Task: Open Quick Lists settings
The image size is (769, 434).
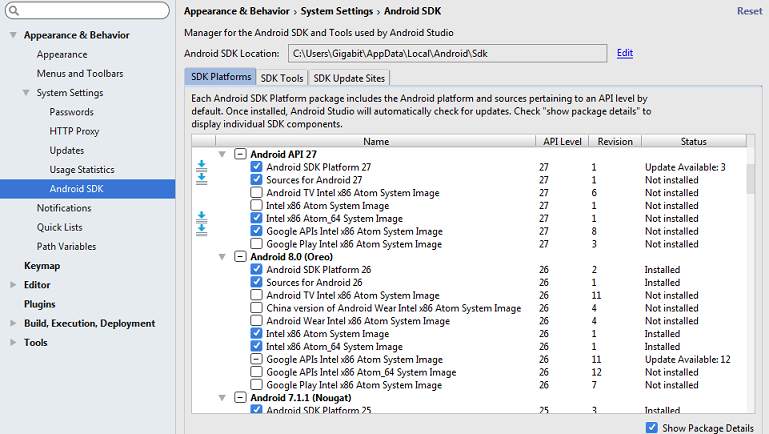Action: coord(59,227)
